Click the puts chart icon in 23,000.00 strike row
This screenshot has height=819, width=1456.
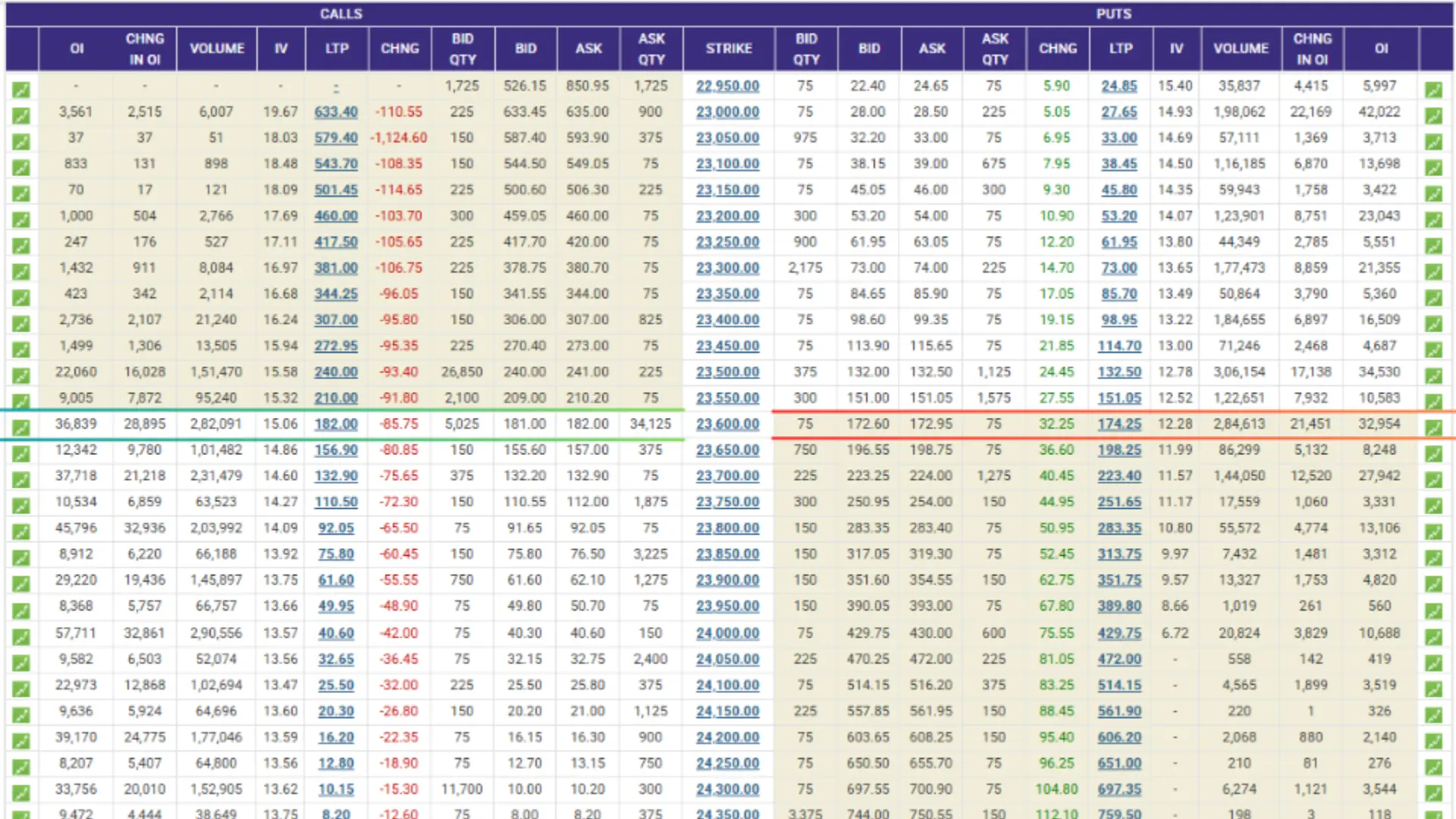coord(1433,115)
